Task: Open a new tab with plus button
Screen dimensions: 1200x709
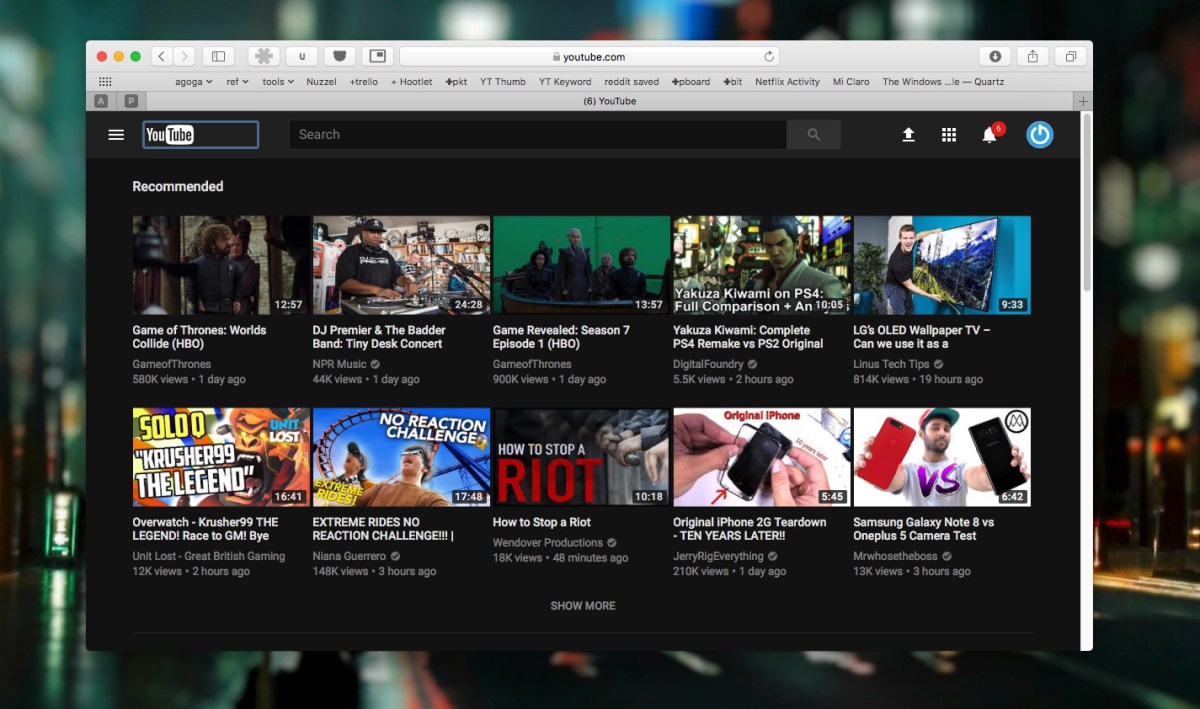Action: 1083,101
